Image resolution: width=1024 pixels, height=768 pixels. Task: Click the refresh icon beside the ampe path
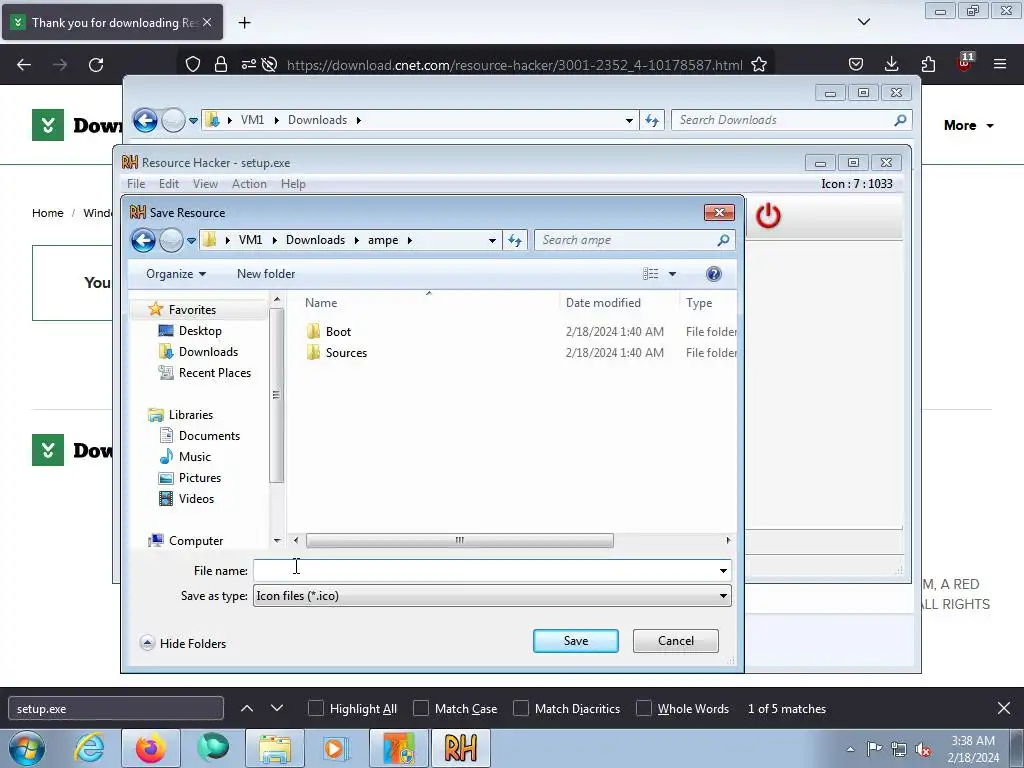[515, 240]
